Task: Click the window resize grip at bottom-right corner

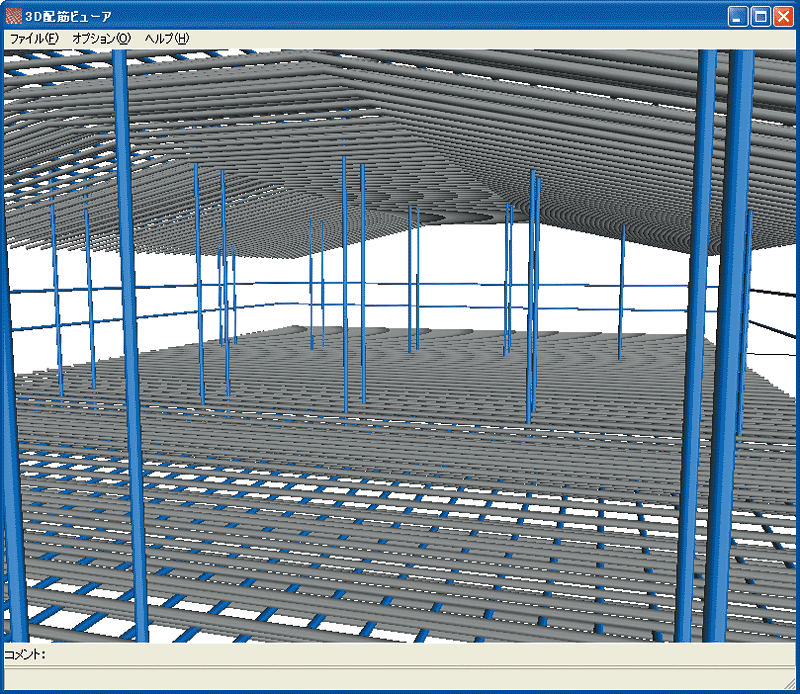Action: (x=789, y=683)
